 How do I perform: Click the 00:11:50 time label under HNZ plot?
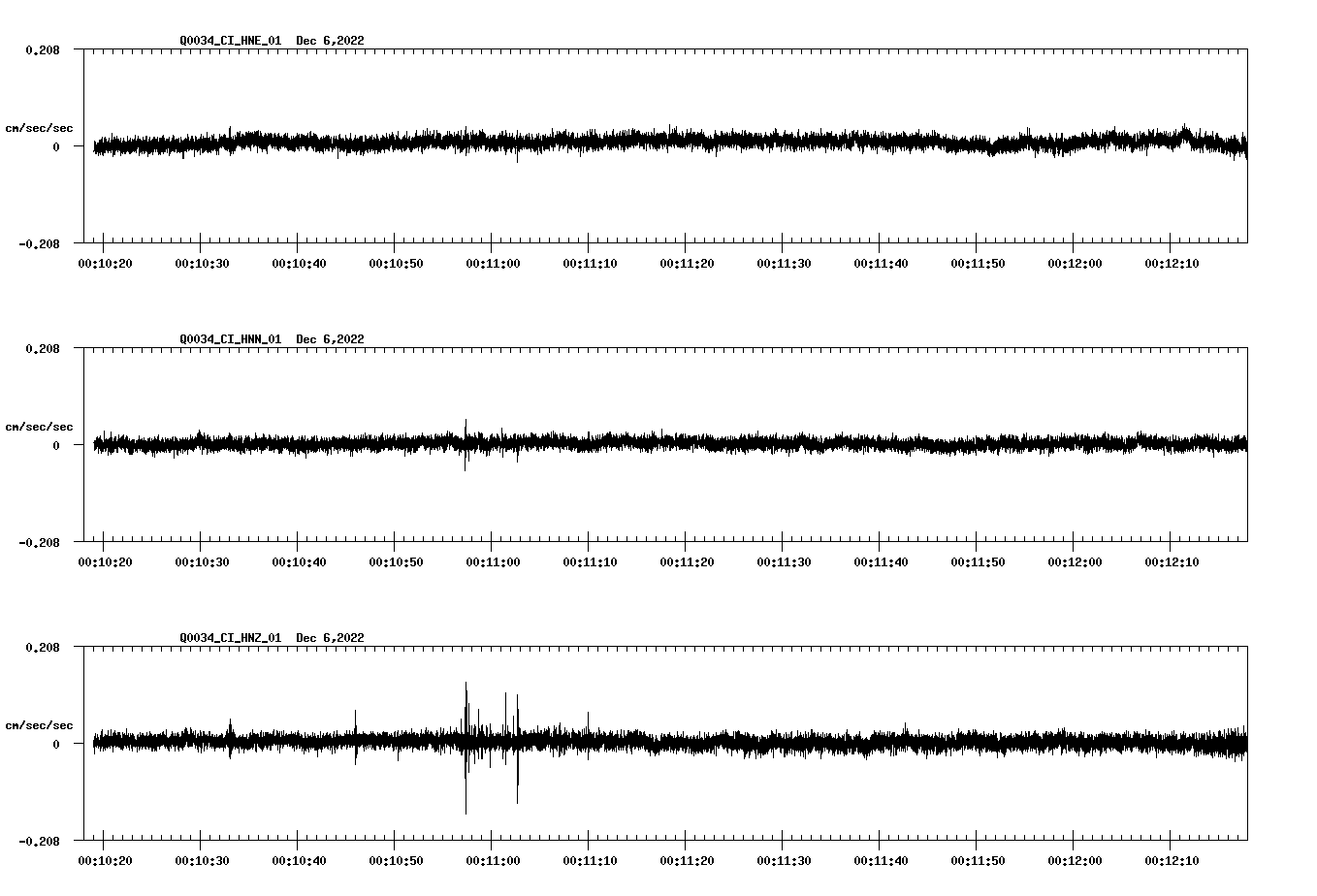click(978, 861)
